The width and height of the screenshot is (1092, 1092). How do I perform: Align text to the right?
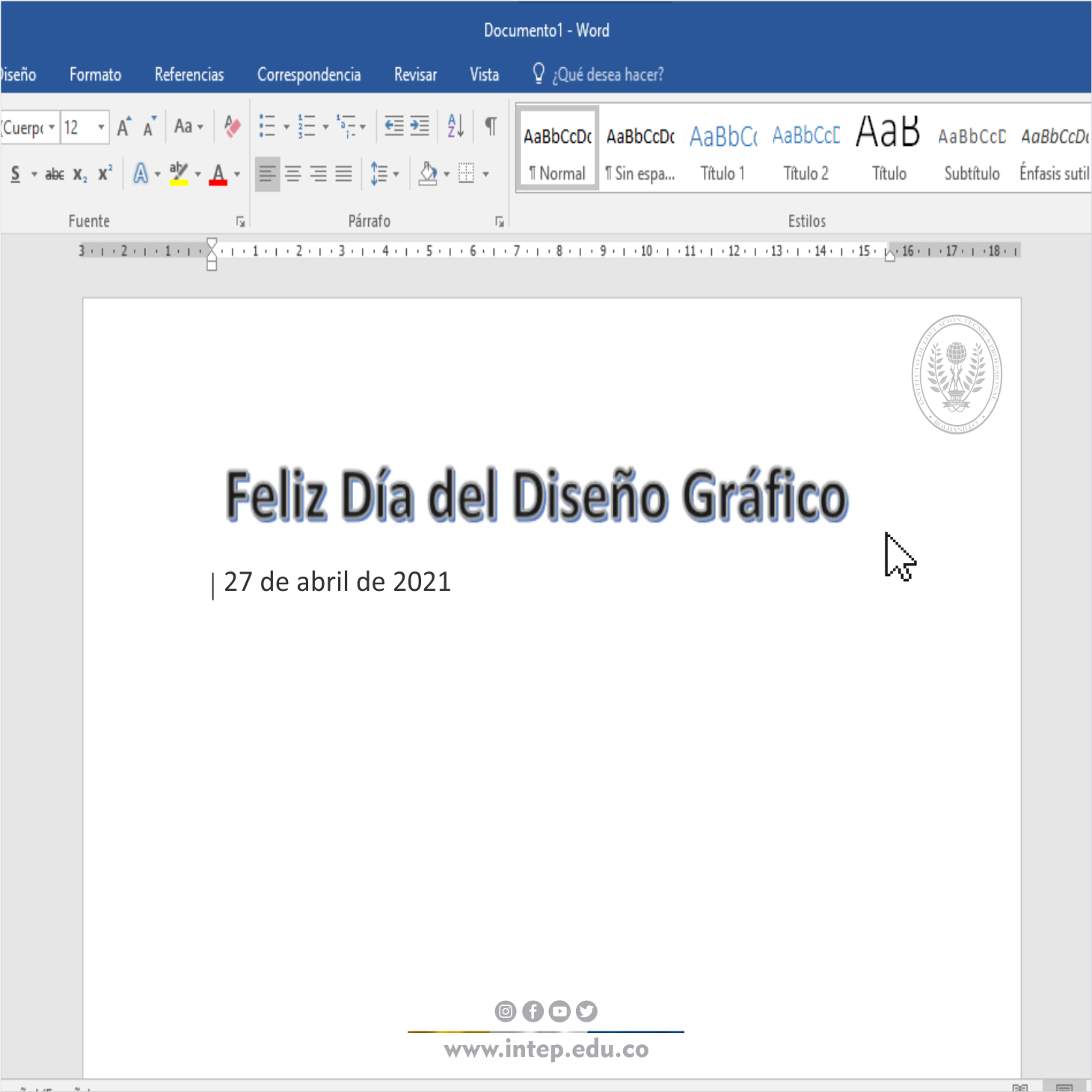(x=319, y=174)
